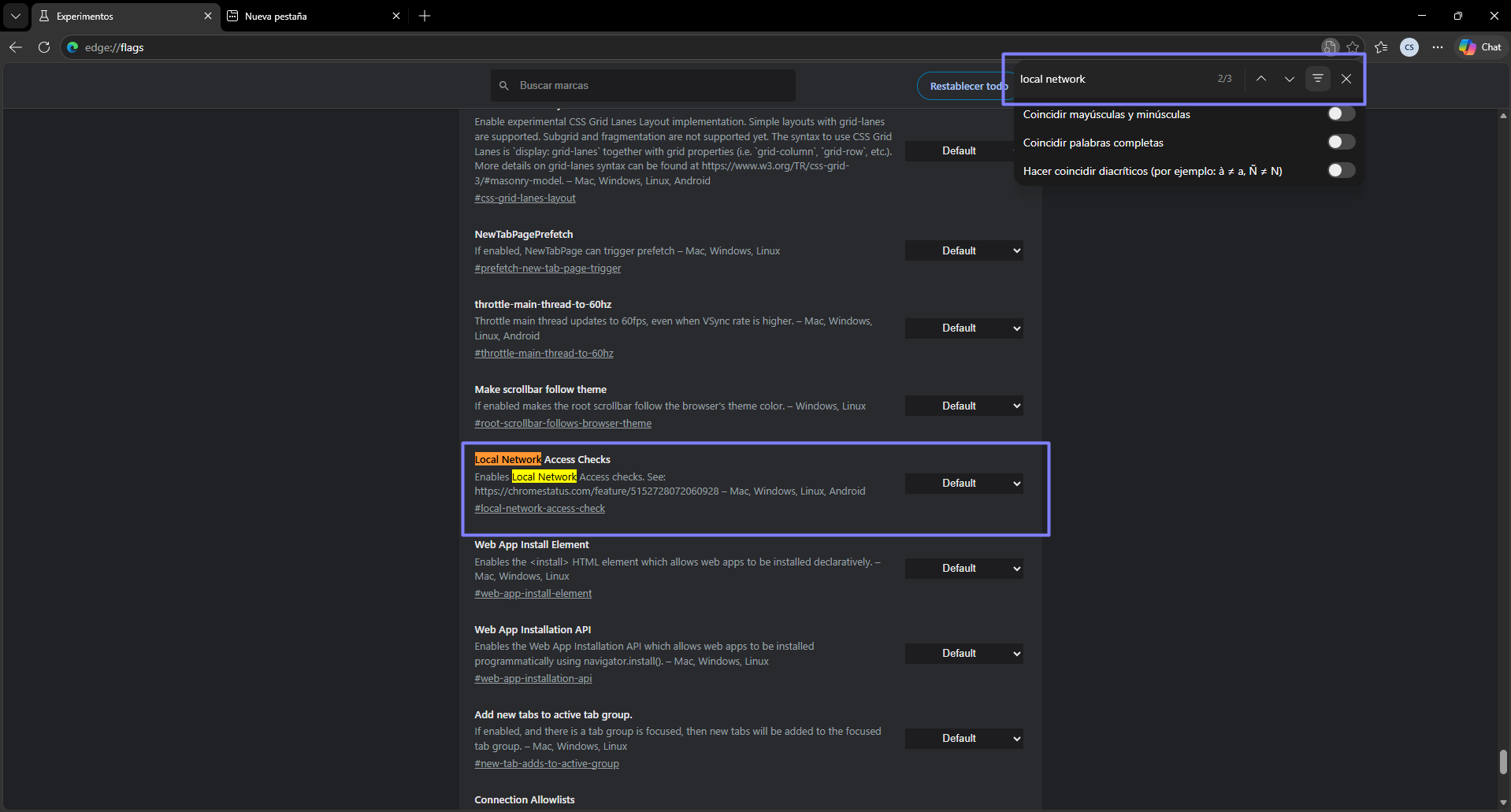Open the #local-network-access-check link
This screenshot has height=812, width=1511.
point(540,509)
